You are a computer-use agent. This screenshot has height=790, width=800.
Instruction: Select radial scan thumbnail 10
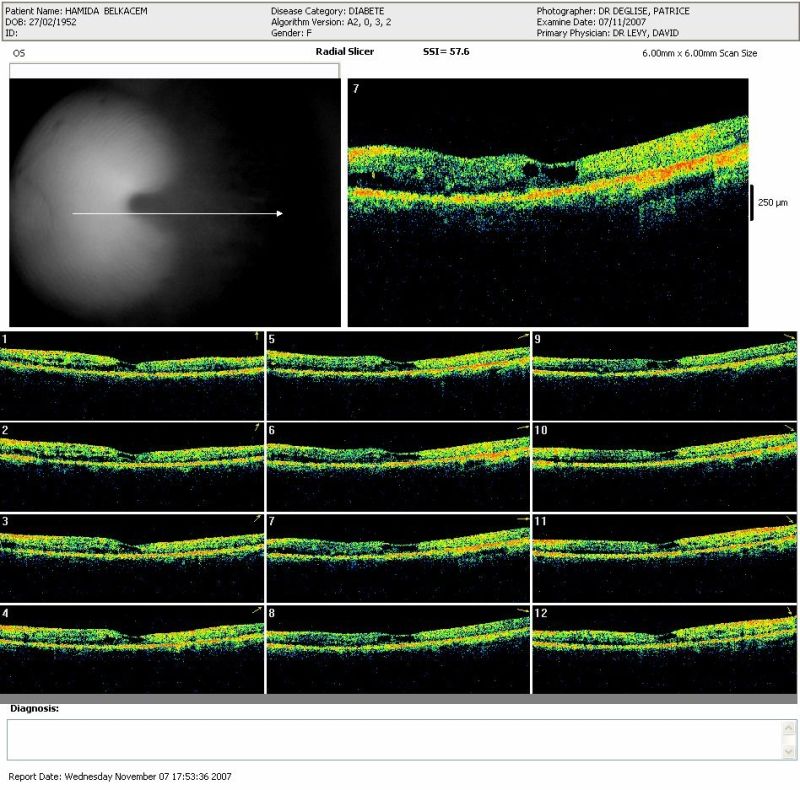click(665, 465)
